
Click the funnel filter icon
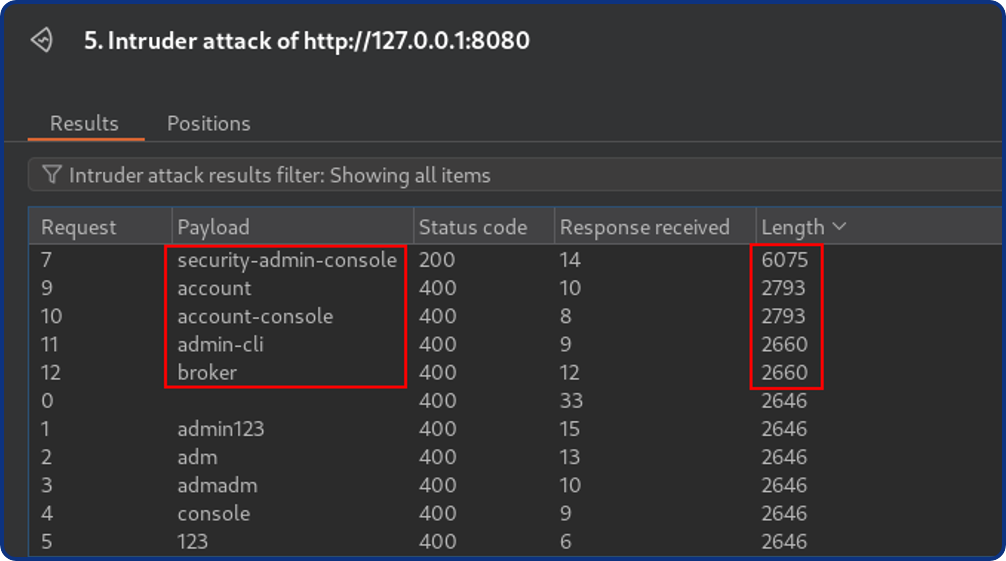(52, 176)
